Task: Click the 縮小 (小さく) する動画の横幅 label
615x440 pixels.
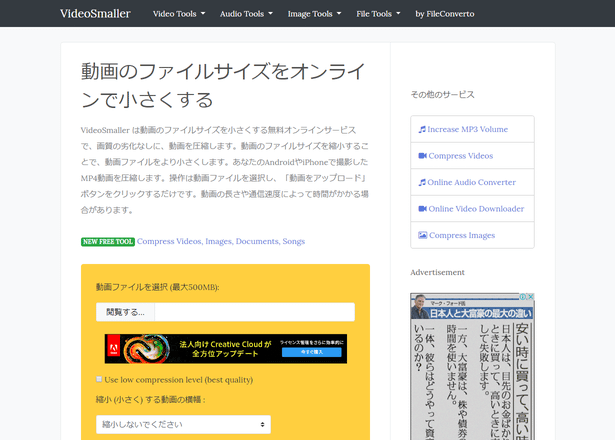Action: (x=151, y=400)
